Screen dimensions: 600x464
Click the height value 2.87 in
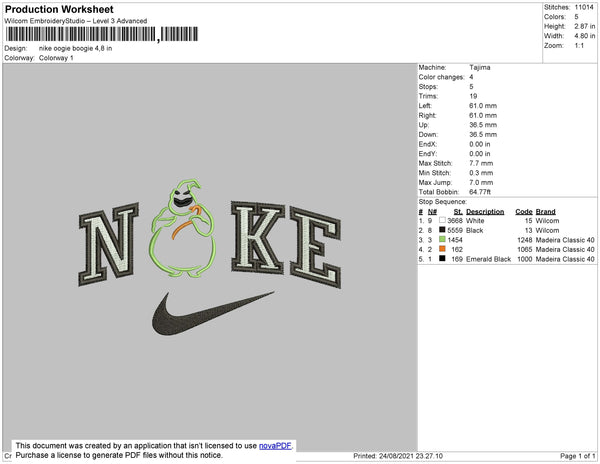[x=585, y=26]
